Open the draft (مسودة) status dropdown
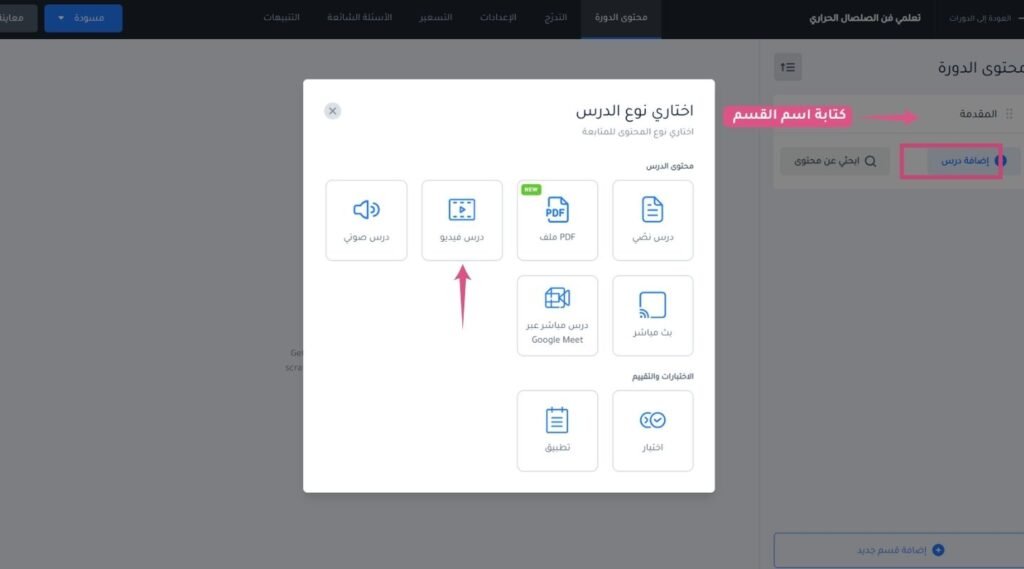 click(x=83, y=18)
